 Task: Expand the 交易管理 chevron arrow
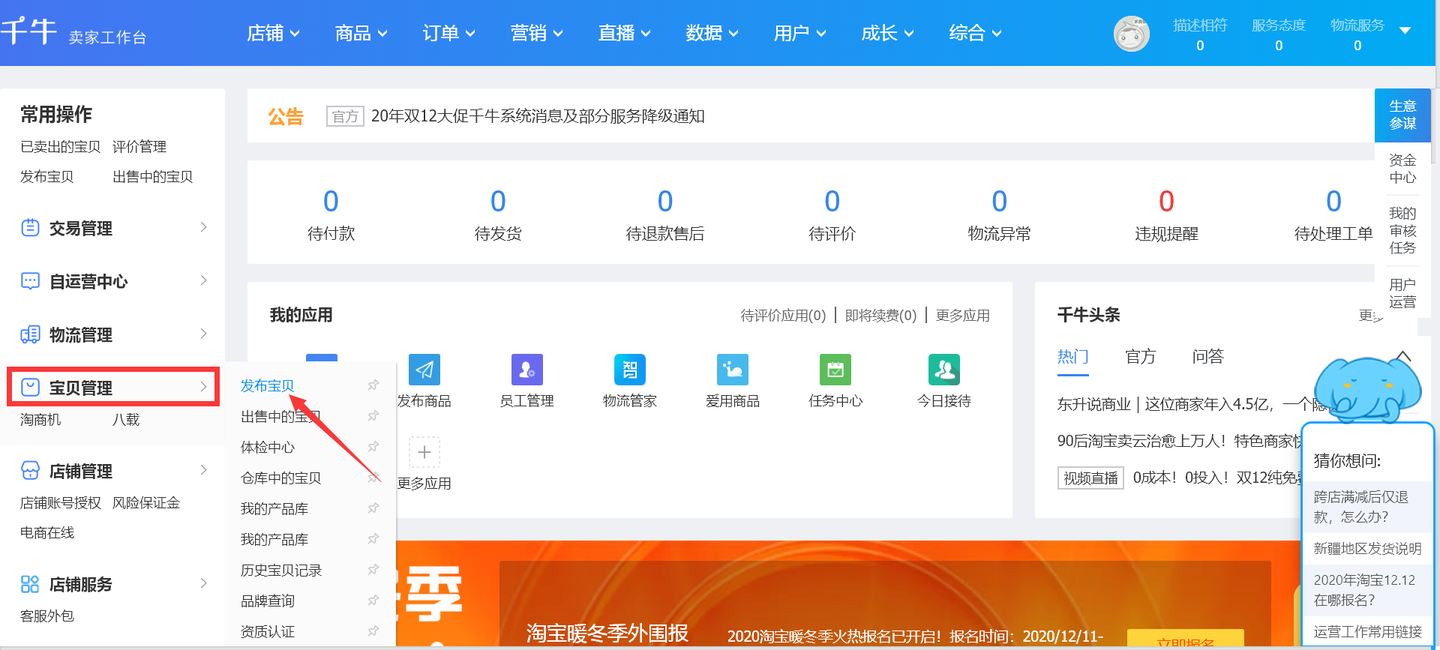204,227
